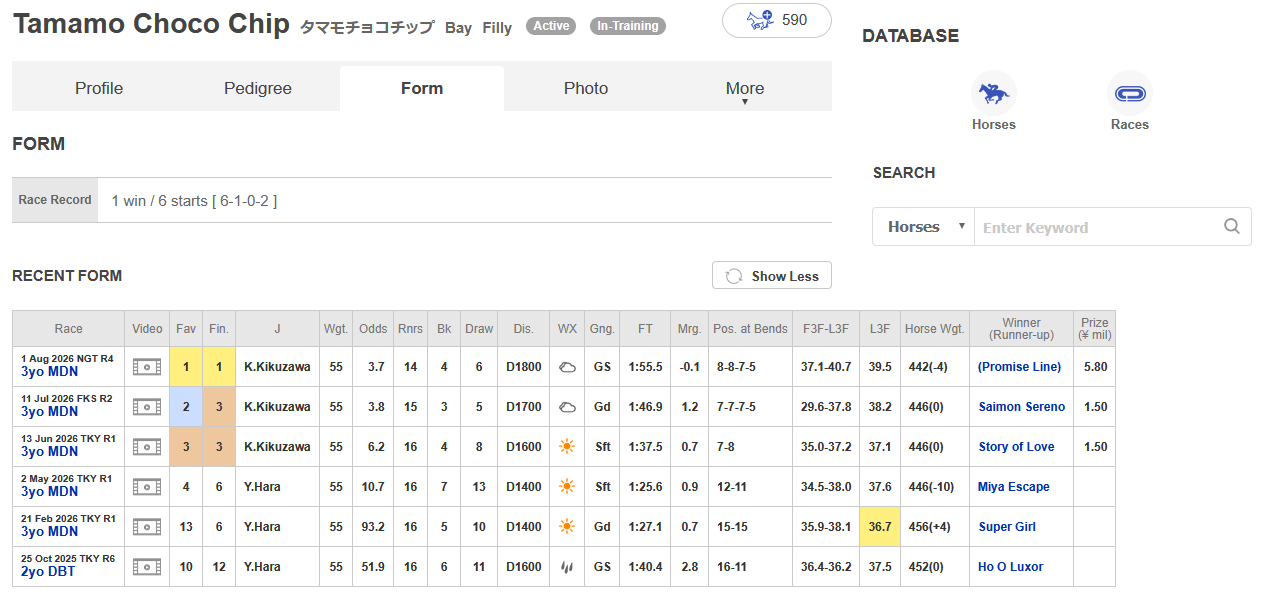Click the sunny weather icon for 21 Feb race
This screenshot has width=1275, height=610.
[x=567, y=527]
